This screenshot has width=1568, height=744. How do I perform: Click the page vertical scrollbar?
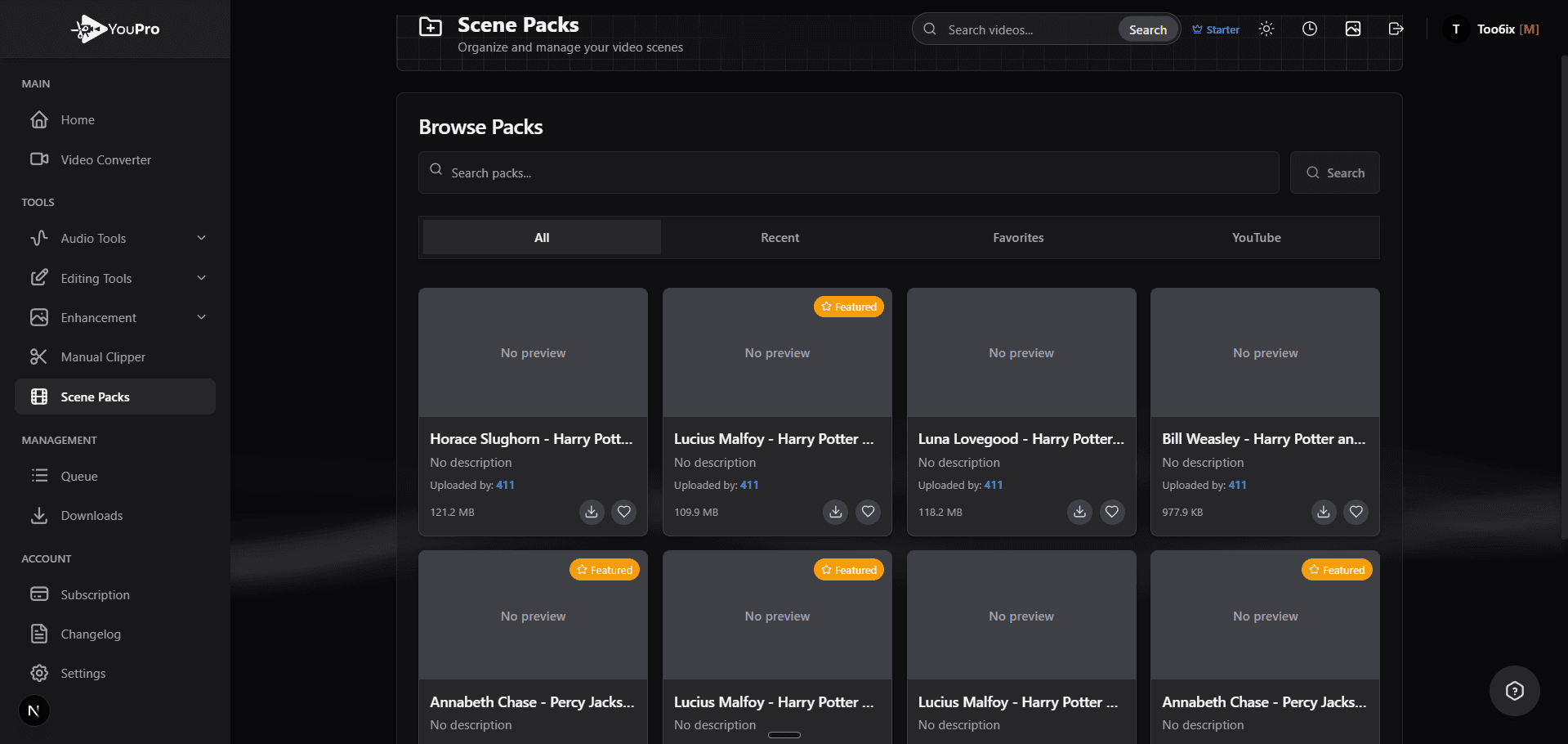(1563, 298)
